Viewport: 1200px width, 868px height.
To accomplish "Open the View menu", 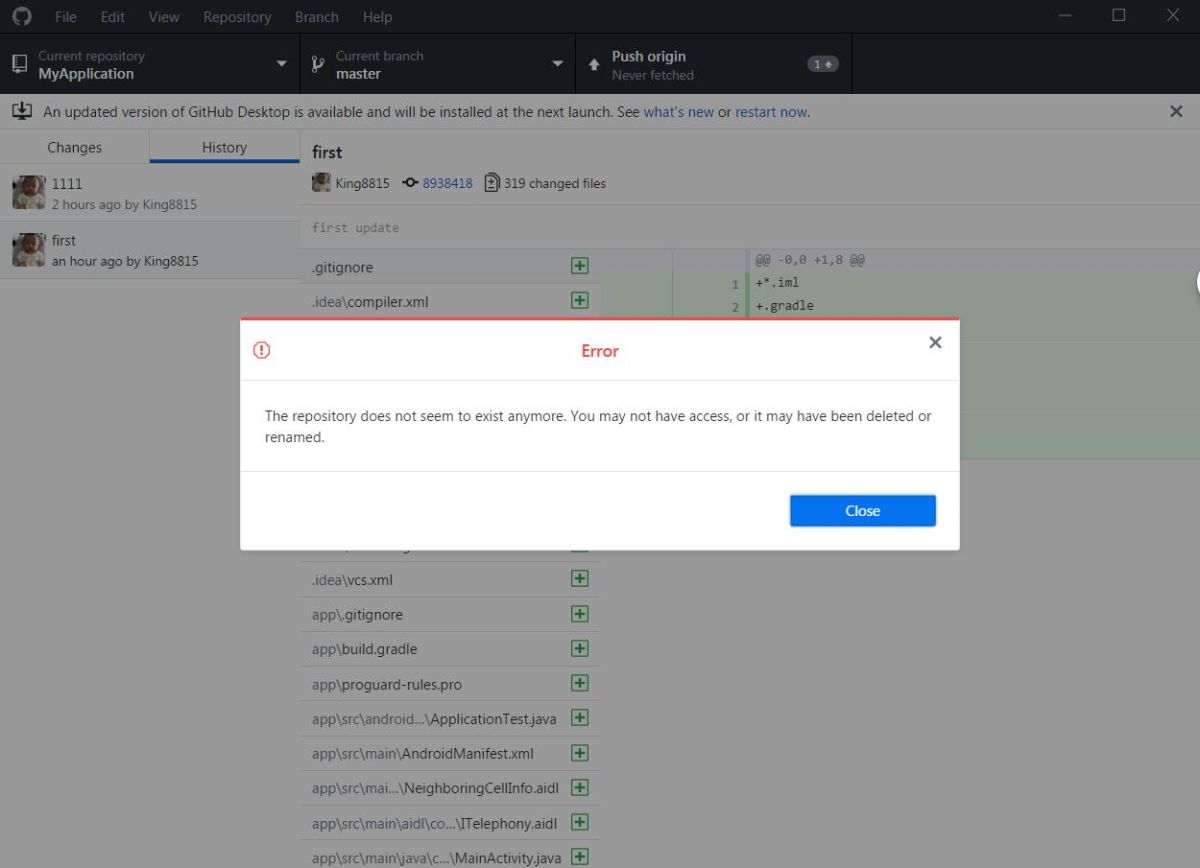I will click(164, 17).
